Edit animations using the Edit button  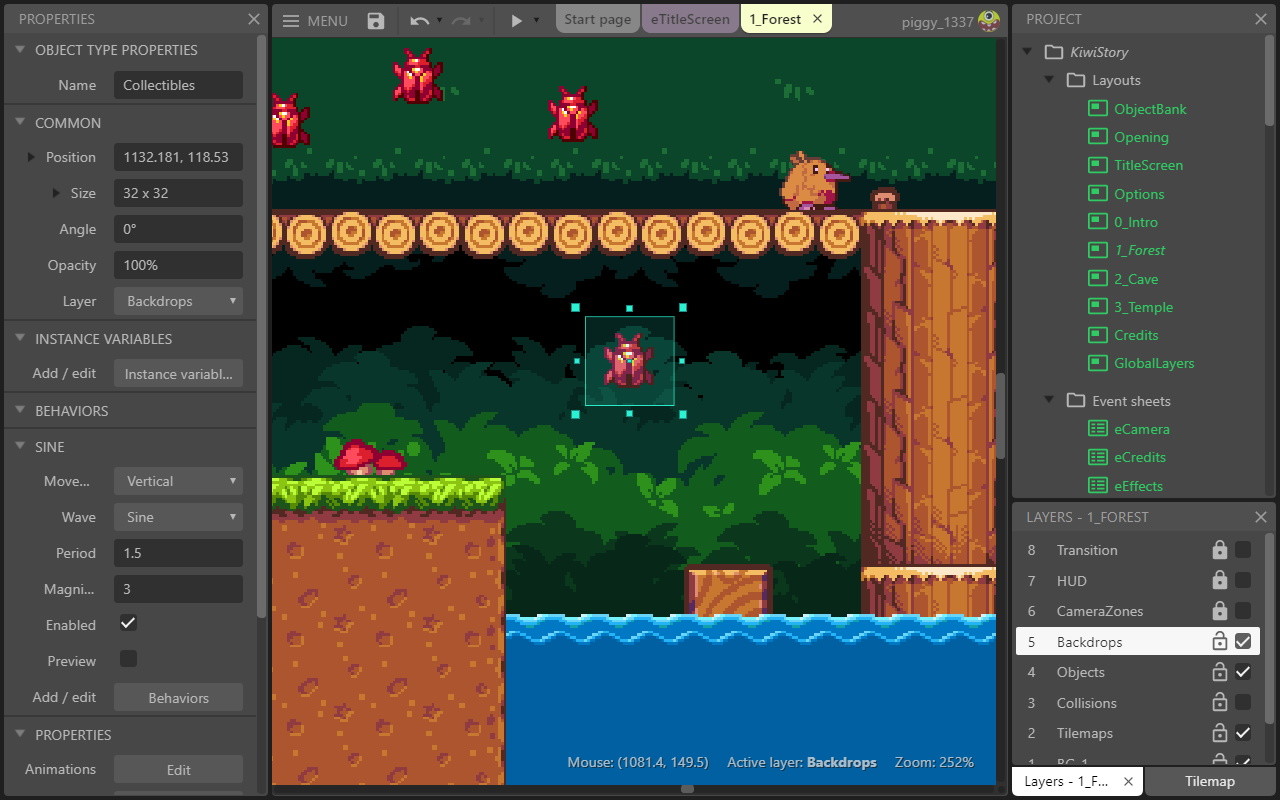click(x=178, y=769)
